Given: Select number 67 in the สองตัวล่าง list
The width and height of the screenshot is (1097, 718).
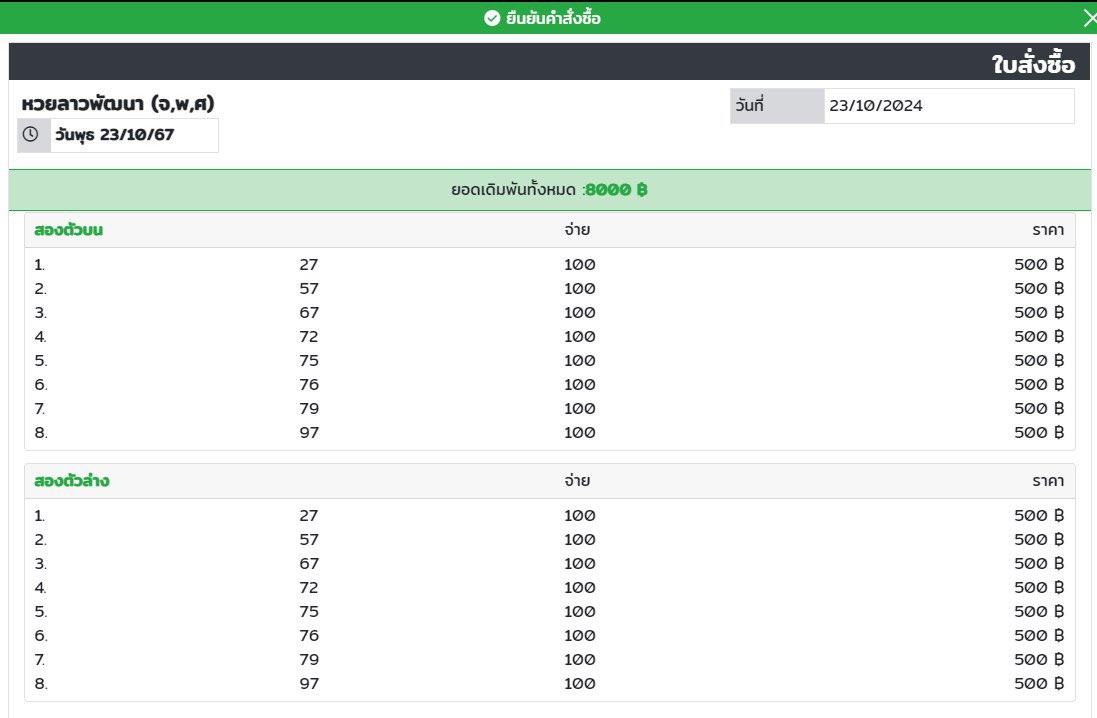Looking at the screenshot, I should pos(309,563).
